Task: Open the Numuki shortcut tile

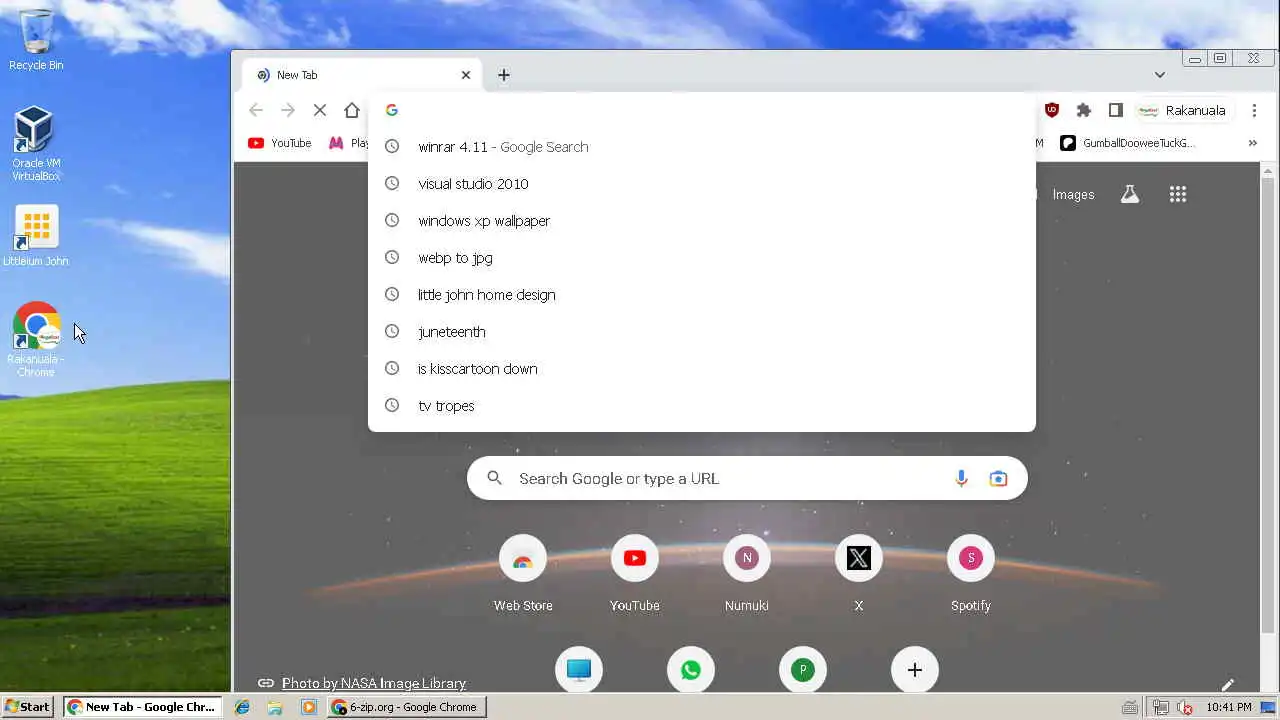Action: pos(747,574)
